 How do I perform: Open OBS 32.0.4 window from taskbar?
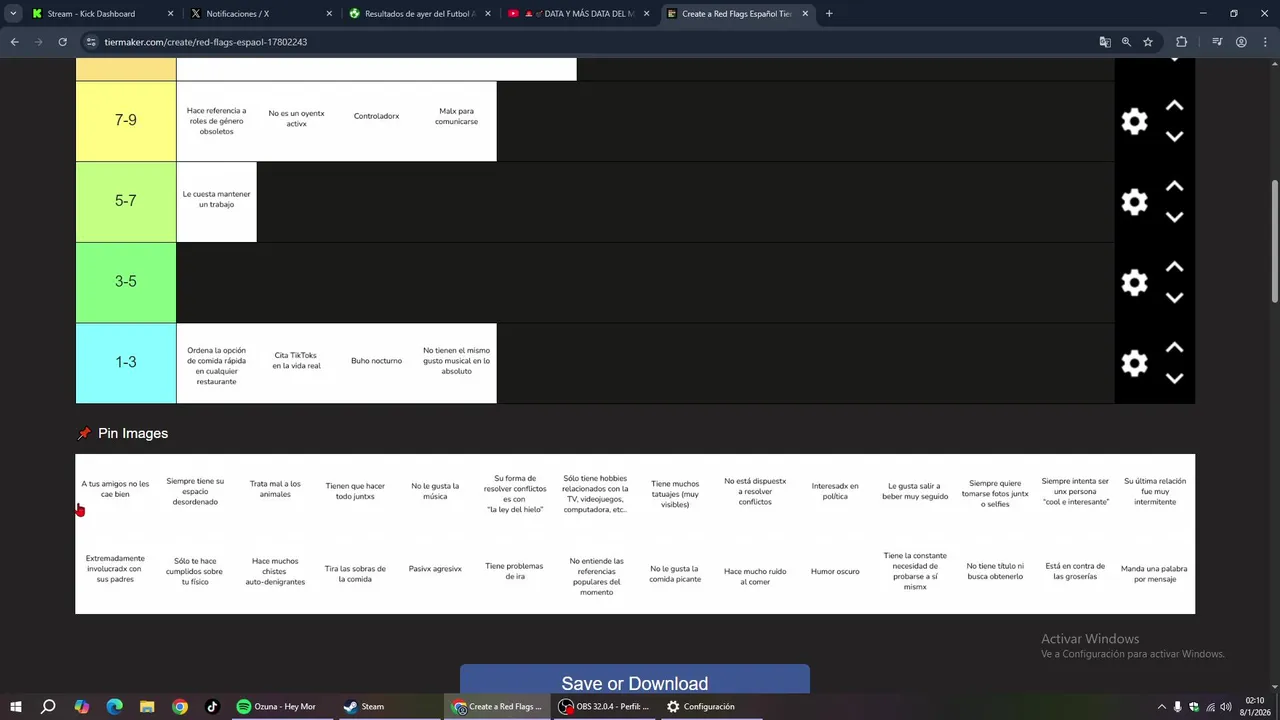[606, 706]
